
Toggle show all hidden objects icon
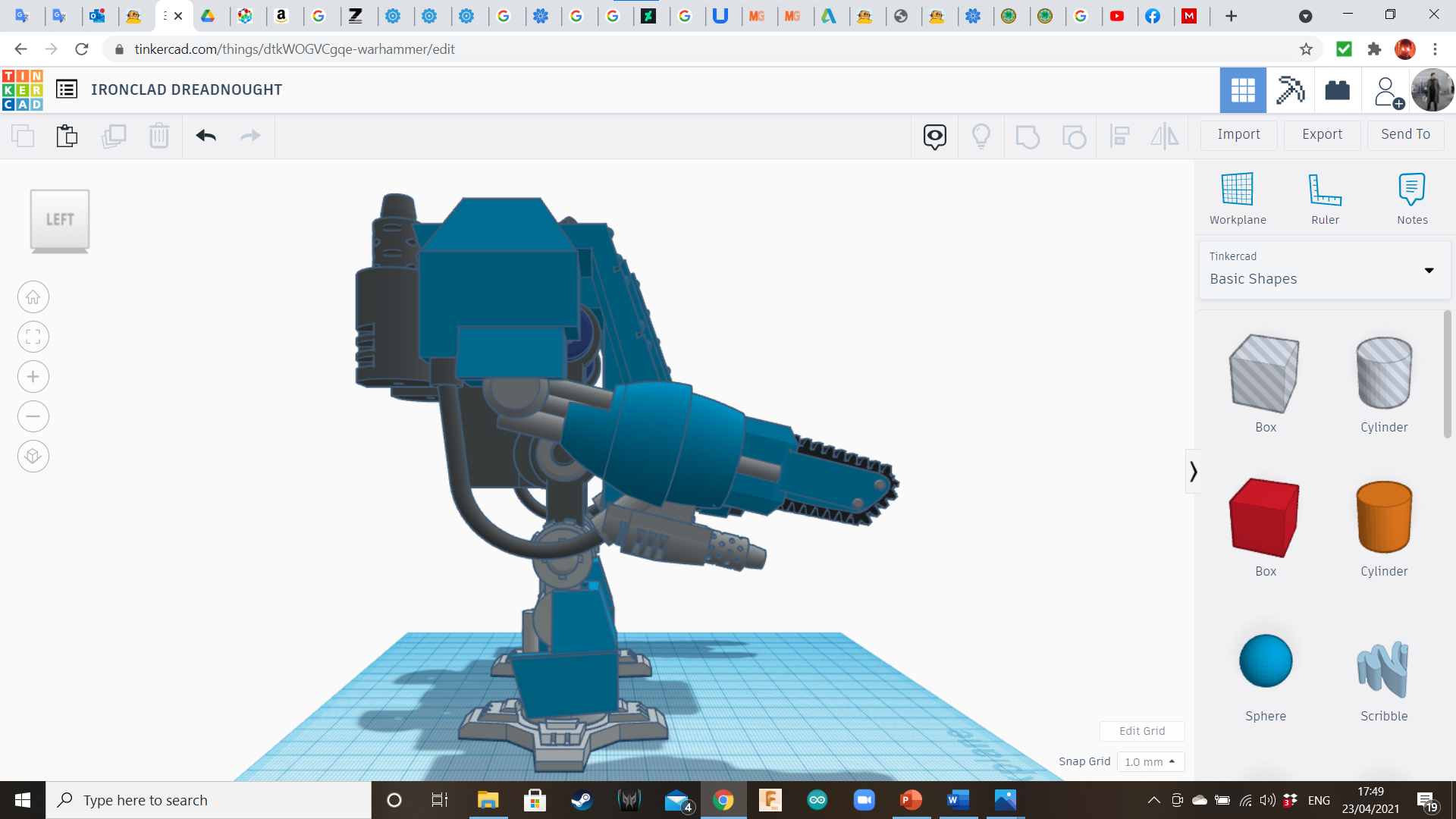coord(981,136)
